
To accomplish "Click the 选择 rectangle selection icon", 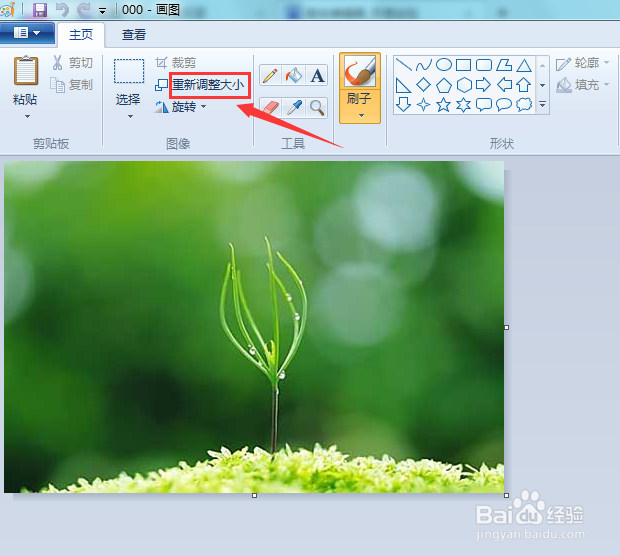I will (x=129, y=71).
